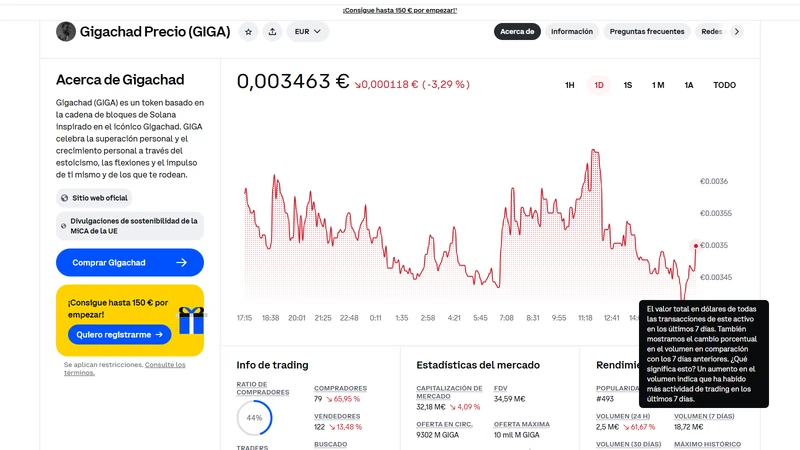Click the Gigachad avatar image
This screenshot has width=800, height=450.
point(66,32)
